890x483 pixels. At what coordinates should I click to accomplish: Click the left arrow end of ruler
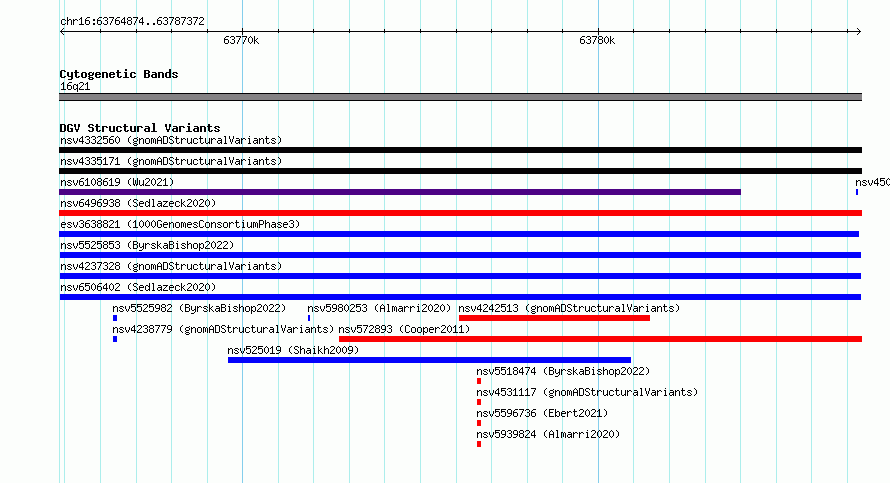(62, 31)
